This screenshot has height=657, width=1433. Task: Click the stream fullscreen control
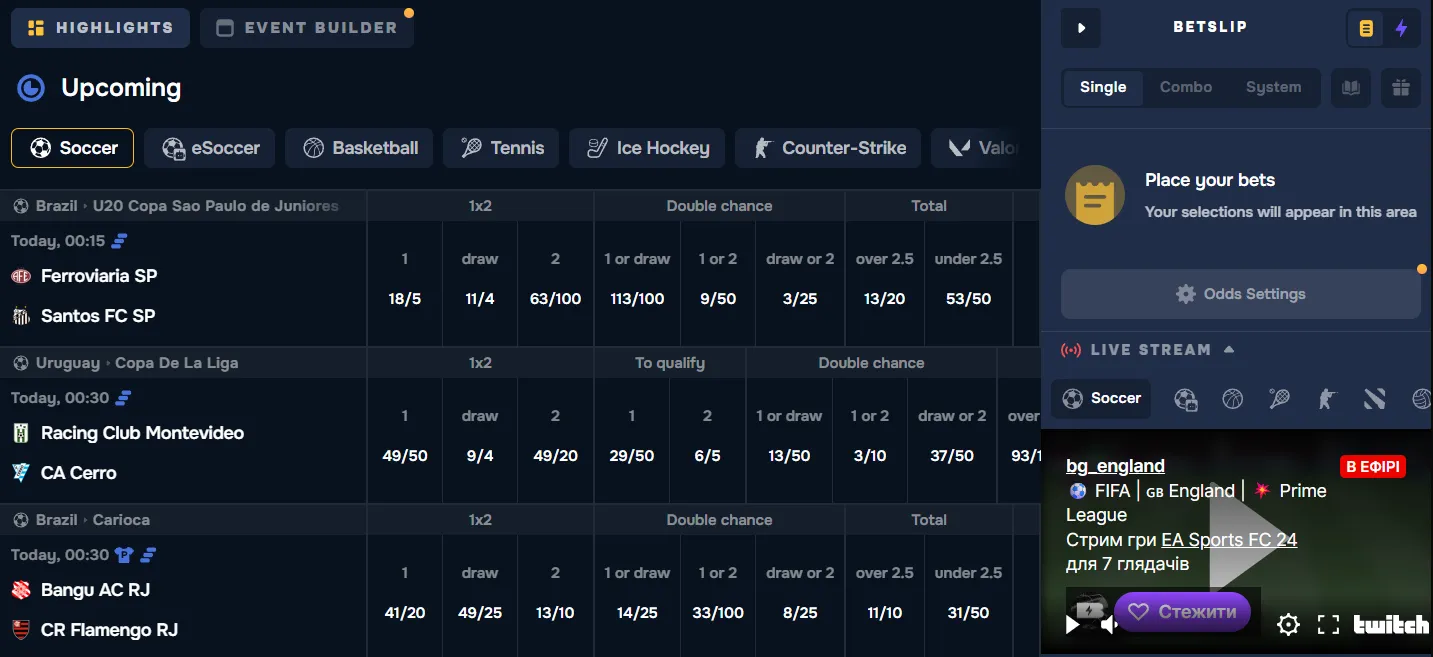[1329, 623]
